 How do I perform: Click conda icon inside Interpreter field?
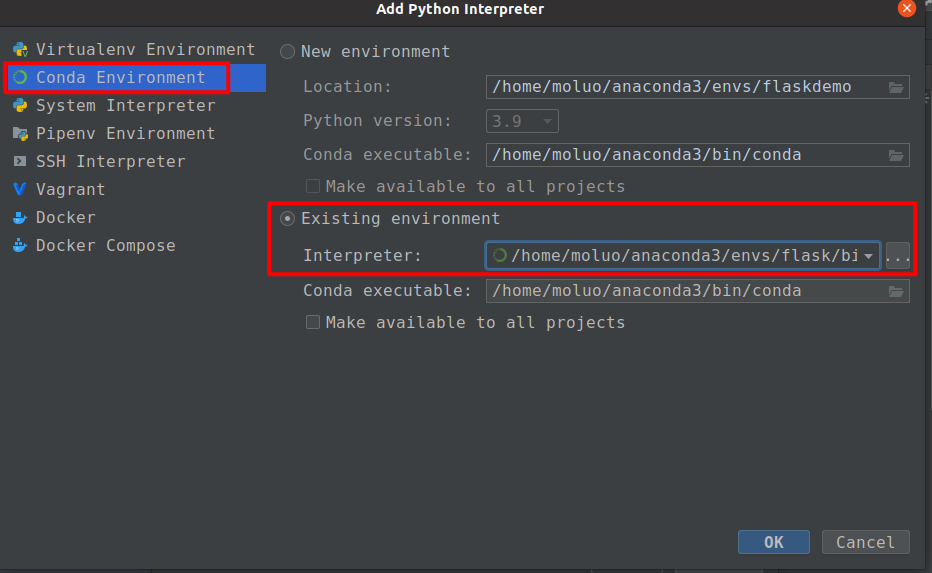(x=500, y=255)
